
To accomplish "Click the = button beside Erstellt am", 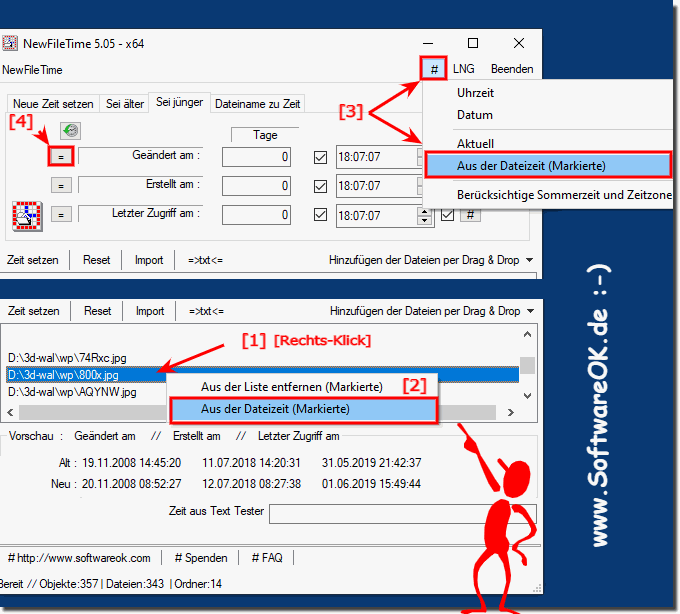I will click(61, 186).
